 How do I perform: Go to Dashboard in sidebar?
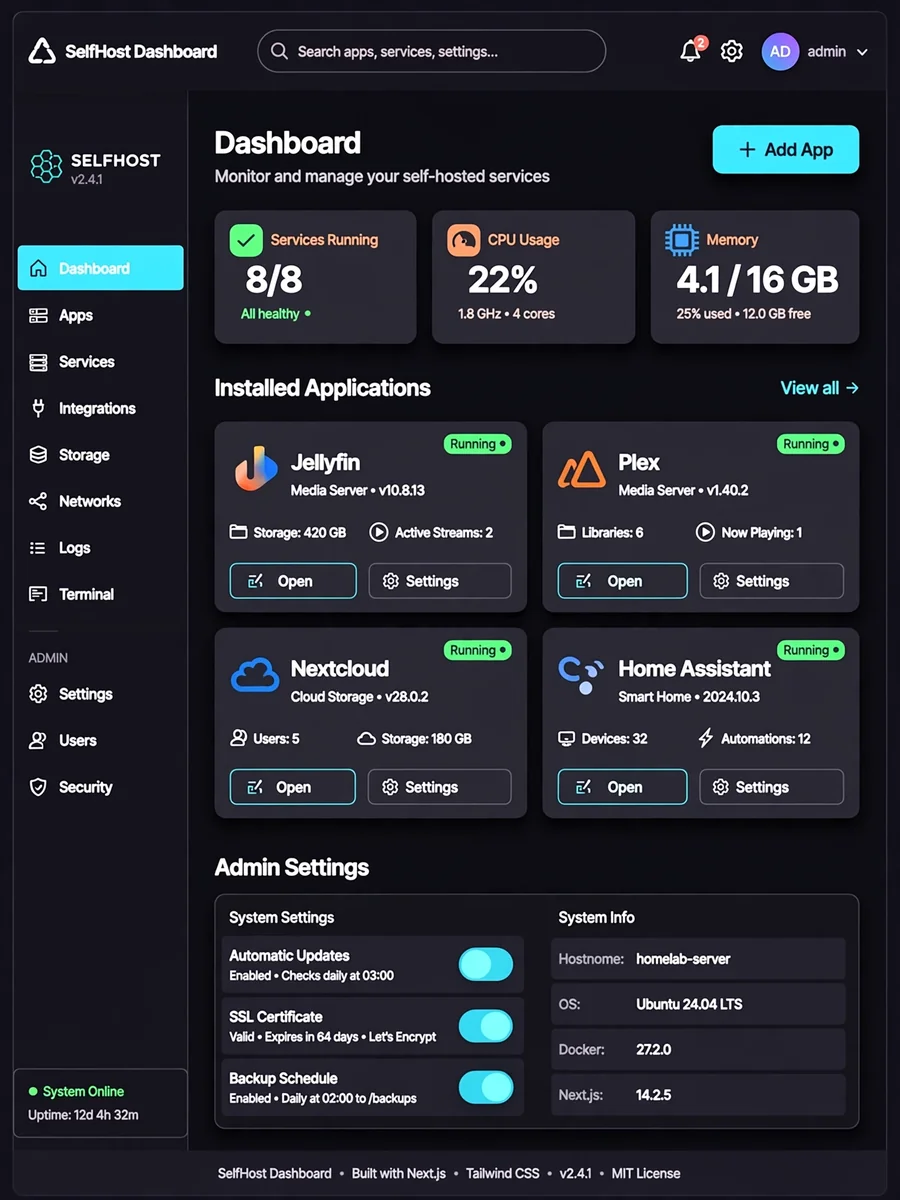[100, 268]
